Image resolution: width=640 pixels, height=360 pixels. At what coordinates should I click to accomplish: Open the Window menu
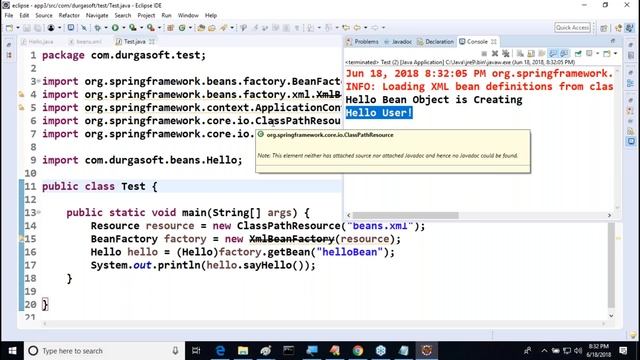tap(188, 15)
